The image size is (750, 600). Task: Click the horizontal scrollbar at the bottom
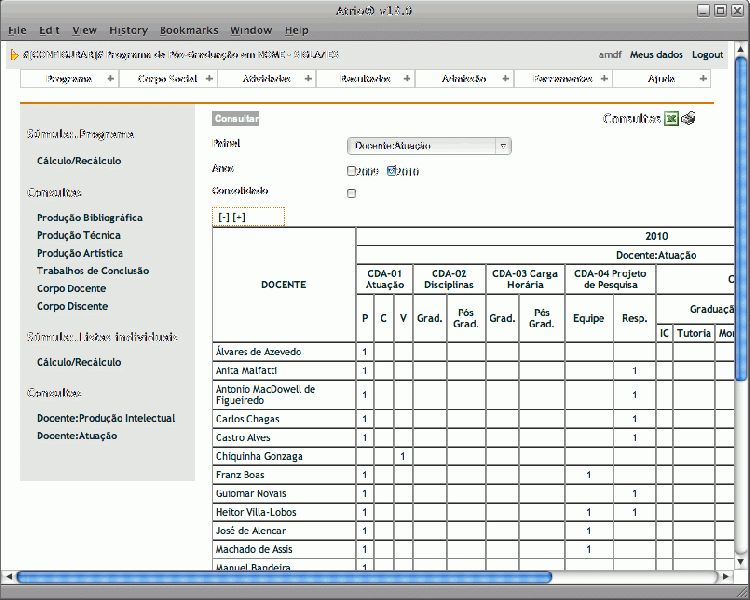pyautogui.click(x=285, y=577)
